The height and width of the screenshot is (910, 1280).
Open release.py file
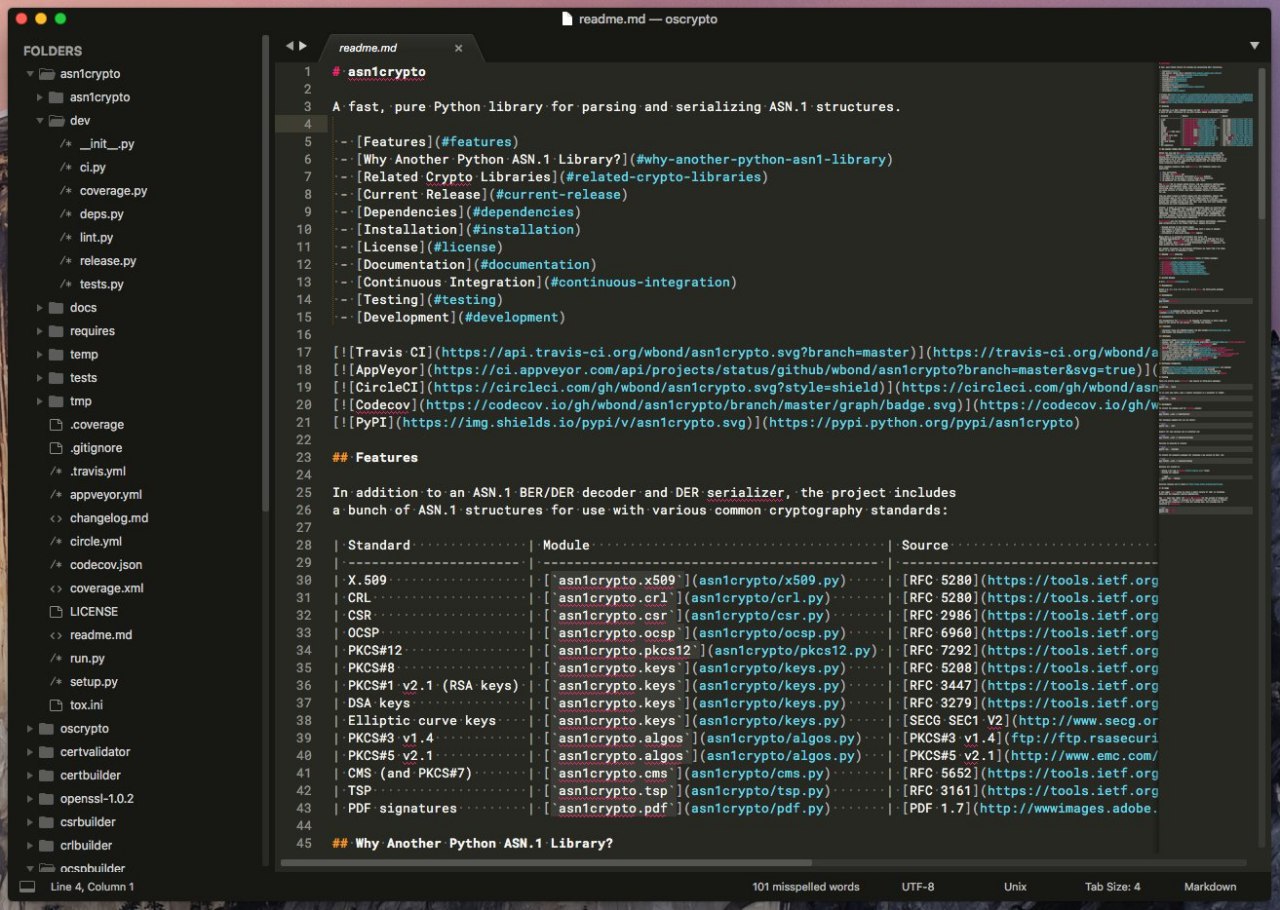click(x=108, y=261)
